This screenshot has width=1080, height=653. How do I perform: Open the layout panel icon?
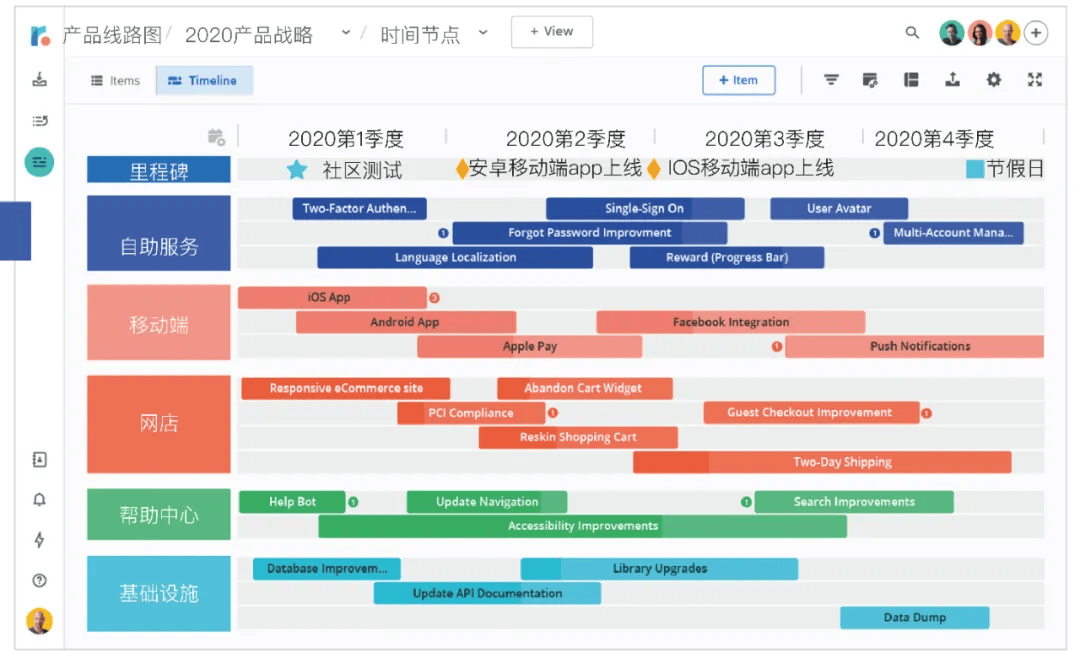click(x=911, y=80)
